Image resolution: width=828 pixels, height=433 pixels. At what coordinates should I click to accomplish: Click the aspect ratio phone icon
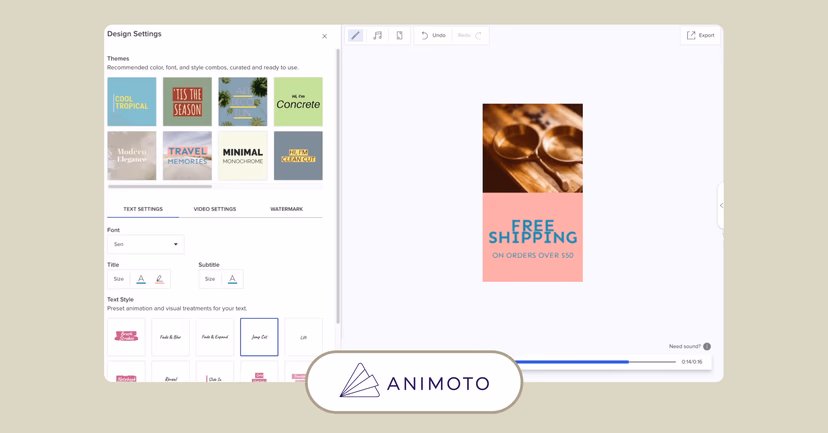pos(400,35)
